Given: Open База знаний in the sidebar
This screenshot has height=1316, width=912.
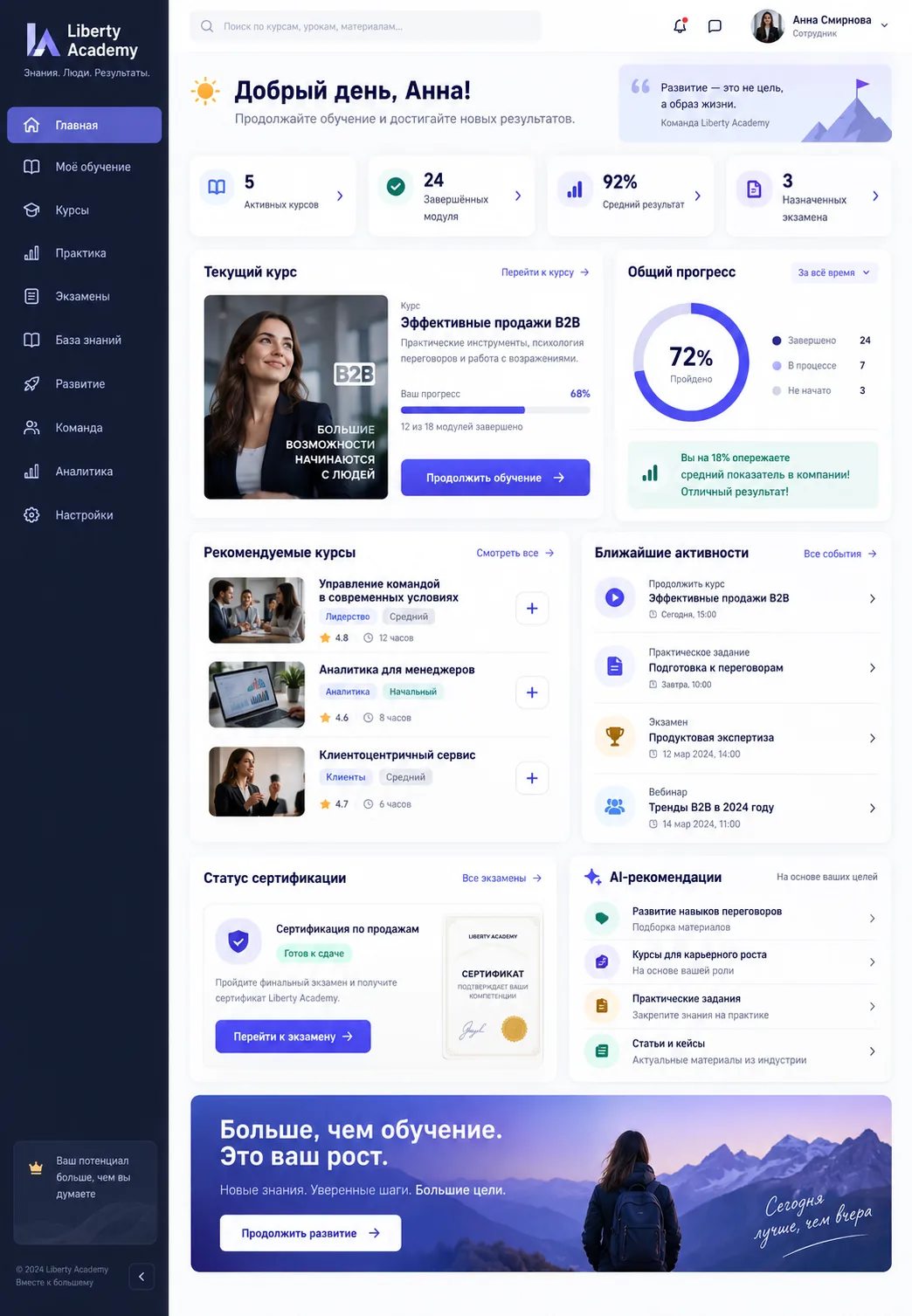Looking at the screenshot, I should tap(84, 341).
